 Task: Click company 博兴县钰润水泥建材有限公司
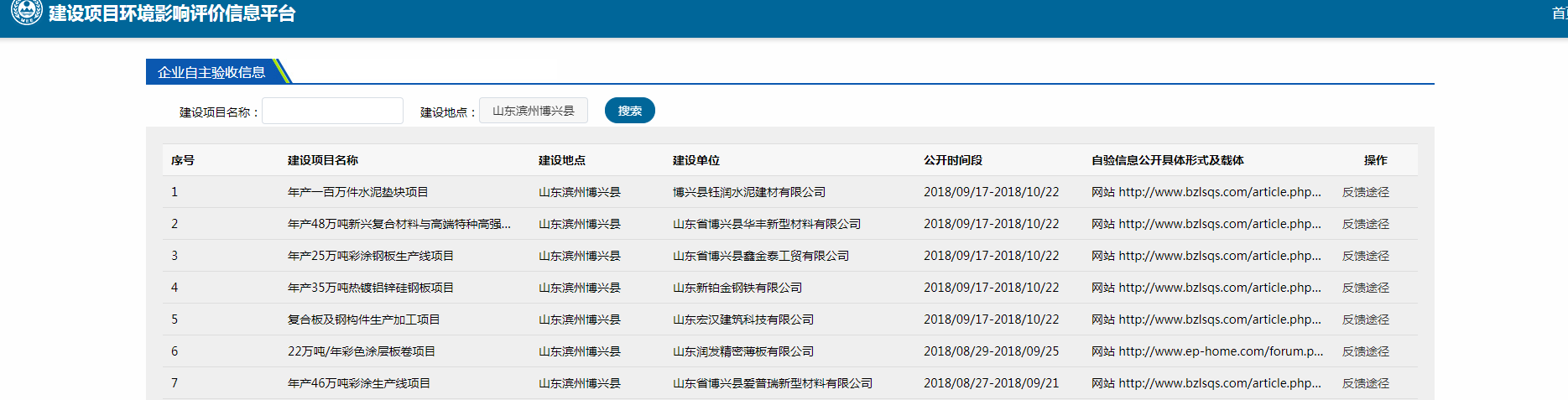749,192
